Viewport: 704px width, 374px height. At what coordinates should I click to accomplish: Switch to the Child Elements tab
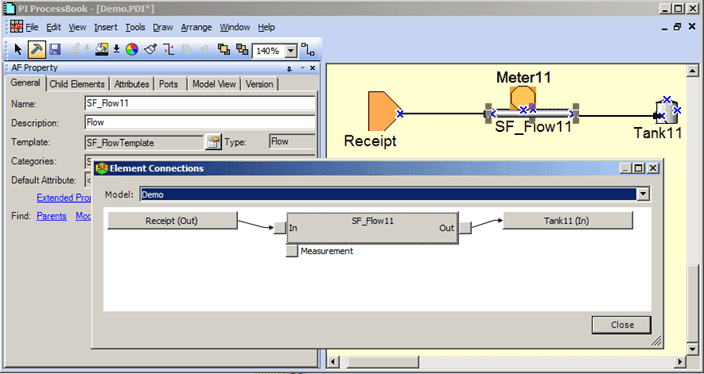[77, 84]
